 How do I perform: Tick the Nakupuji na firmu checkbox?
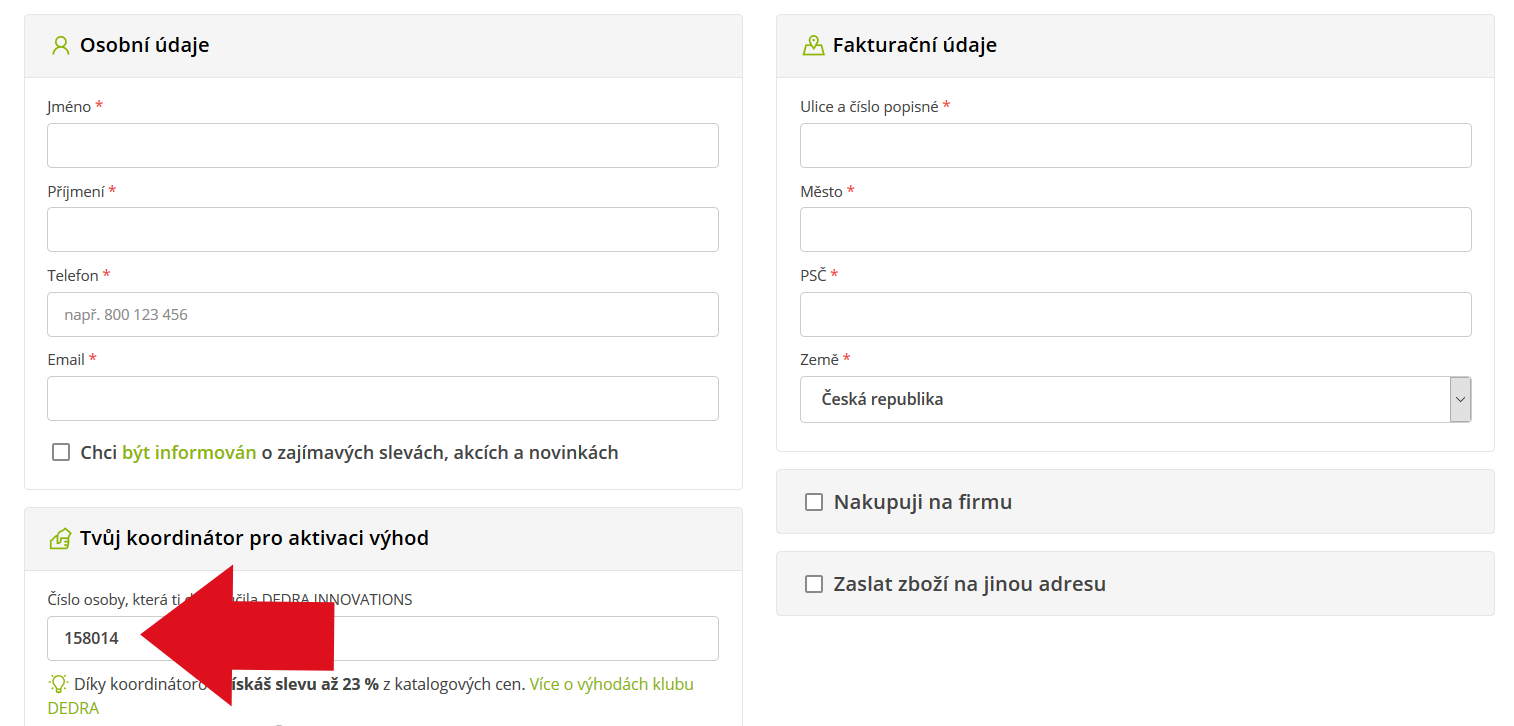click(814, 502)
